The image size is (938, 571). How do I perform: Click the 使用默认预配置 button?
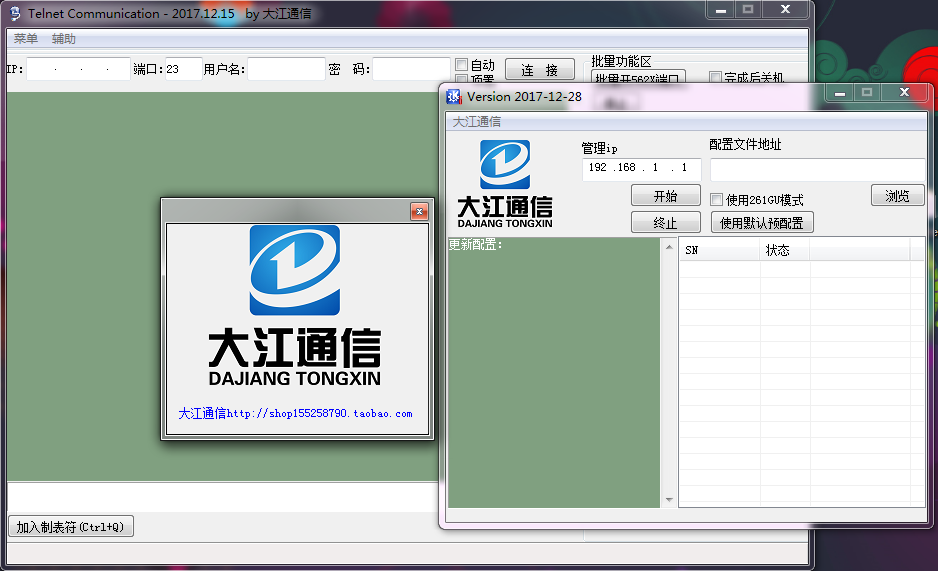(762, 222)
